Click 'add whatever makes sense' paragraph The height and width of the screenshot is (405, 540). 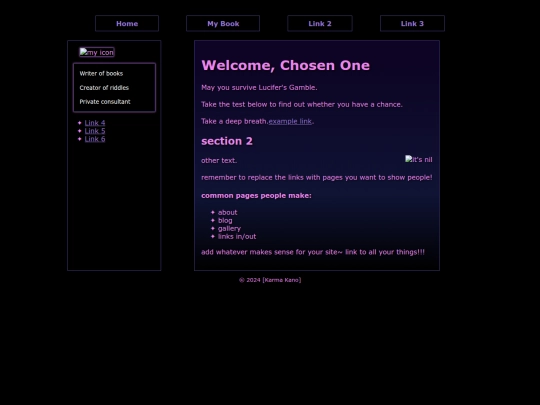coord(313,252)
